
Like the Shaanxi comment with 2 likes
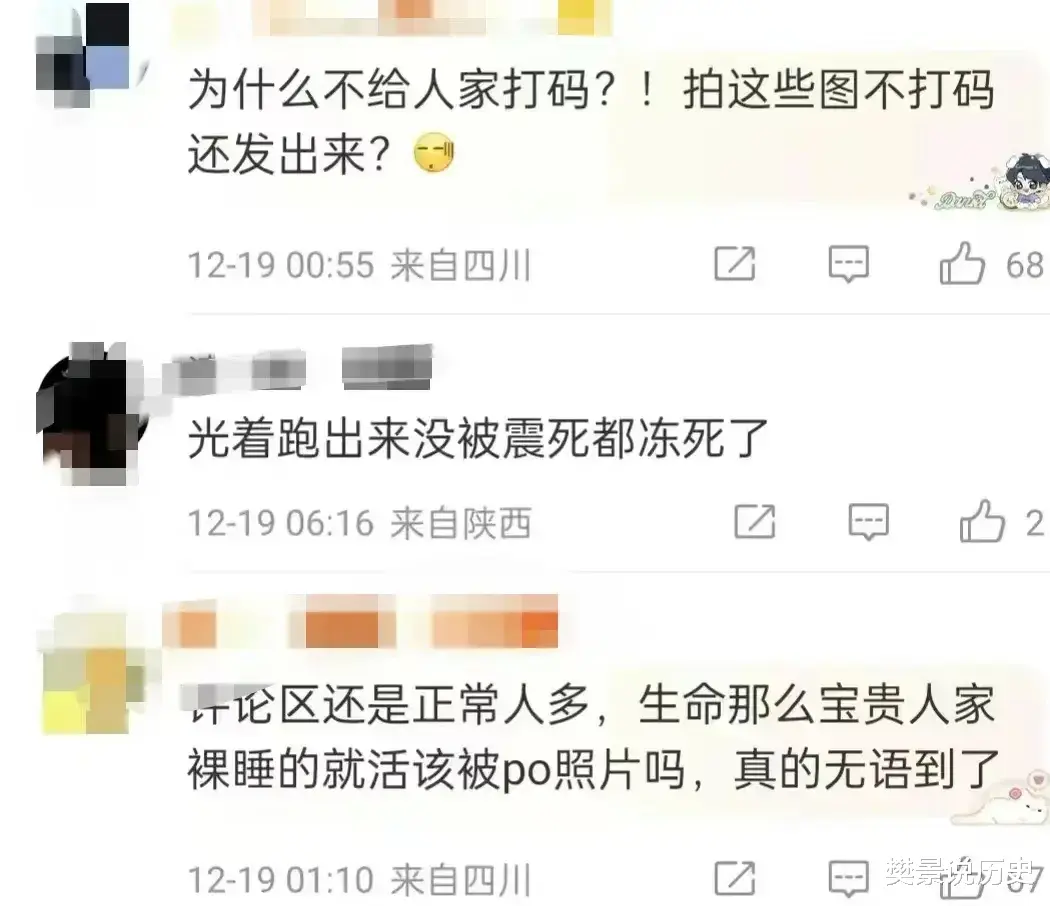tap(982, 520)
